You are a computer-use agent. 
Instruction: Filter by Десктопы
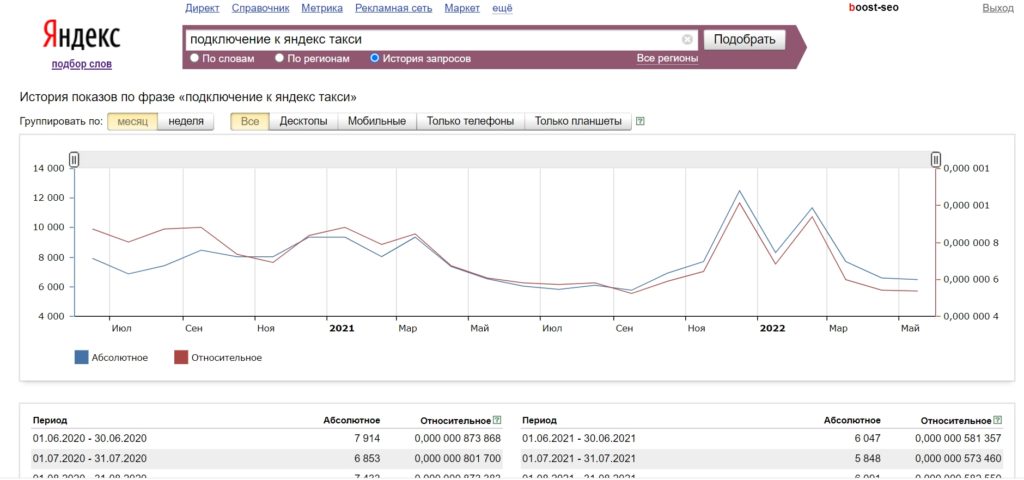tap(304, 121)
